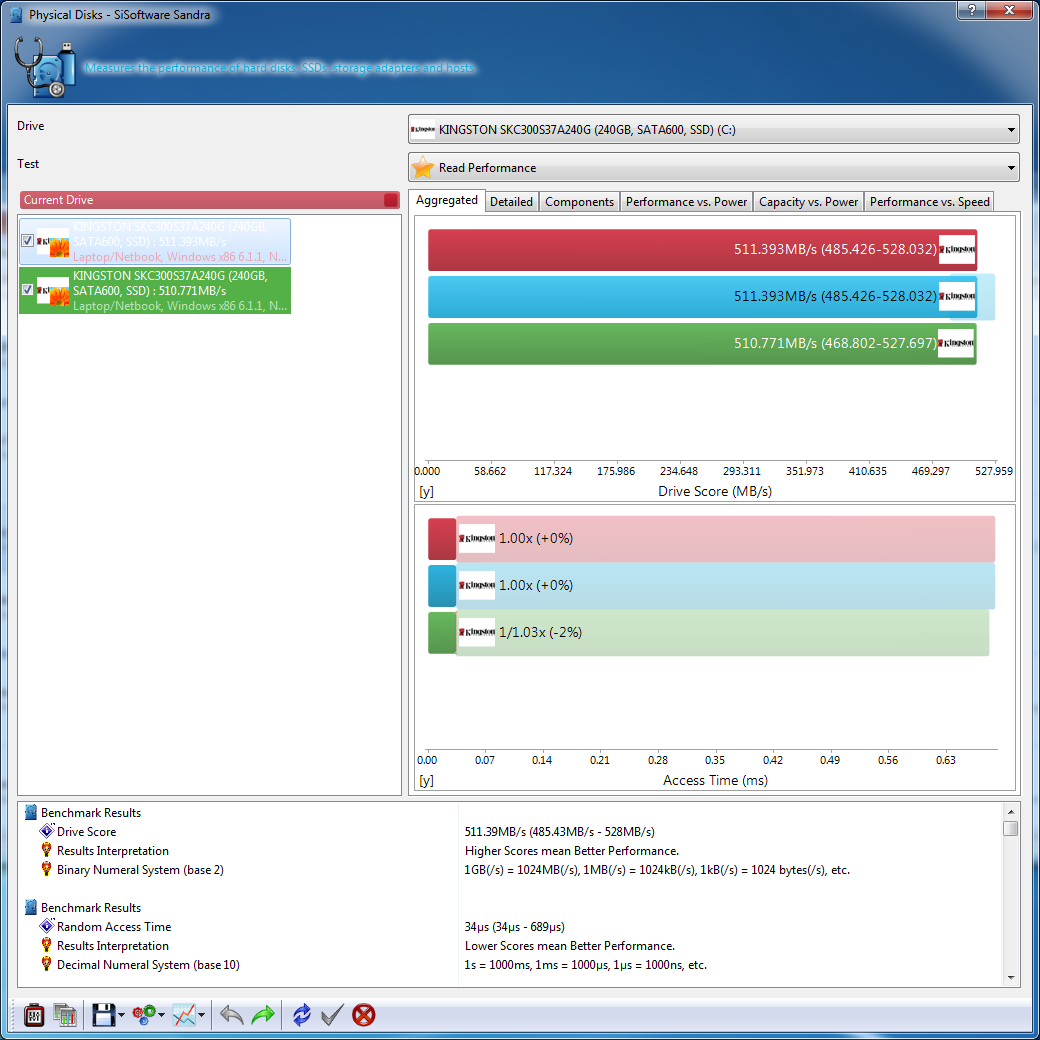Click the small Sandra title bar icon
Screen dimensions: 1040x1040
17,15
